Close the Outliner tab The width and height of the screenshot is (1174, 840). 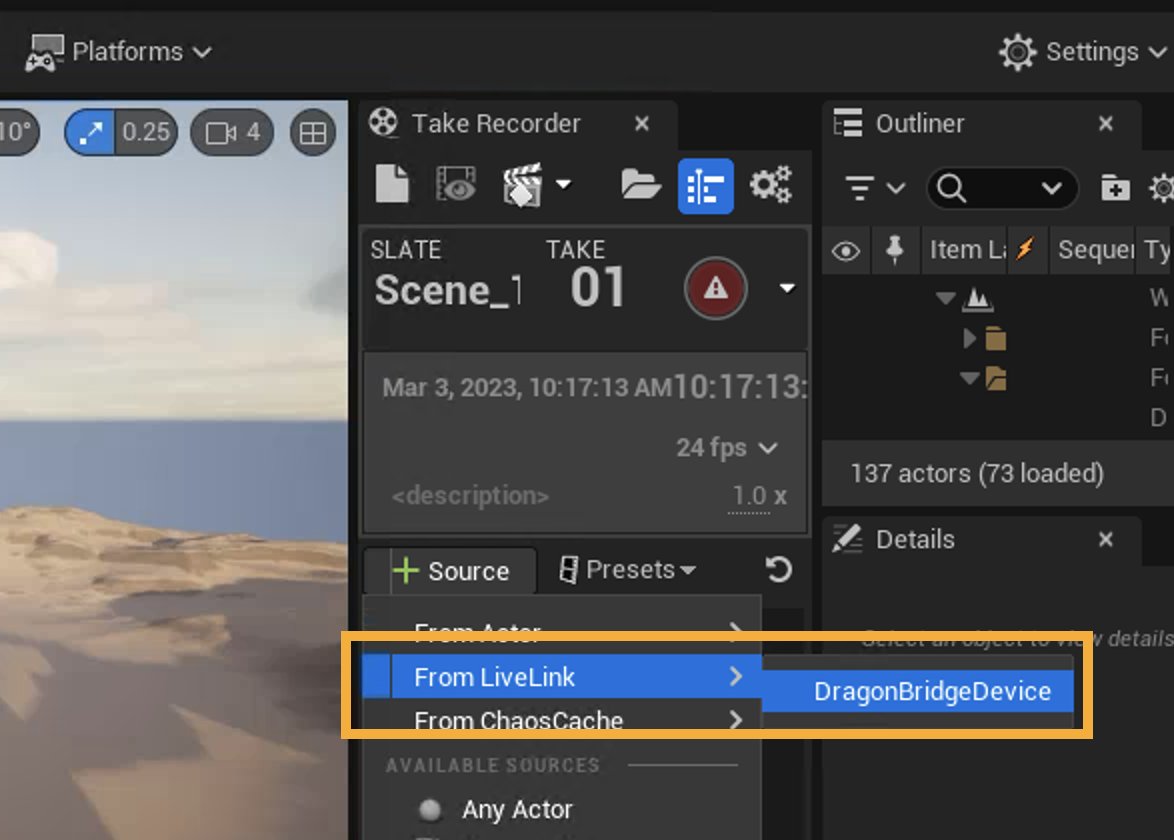click(x=1106, y=124)
